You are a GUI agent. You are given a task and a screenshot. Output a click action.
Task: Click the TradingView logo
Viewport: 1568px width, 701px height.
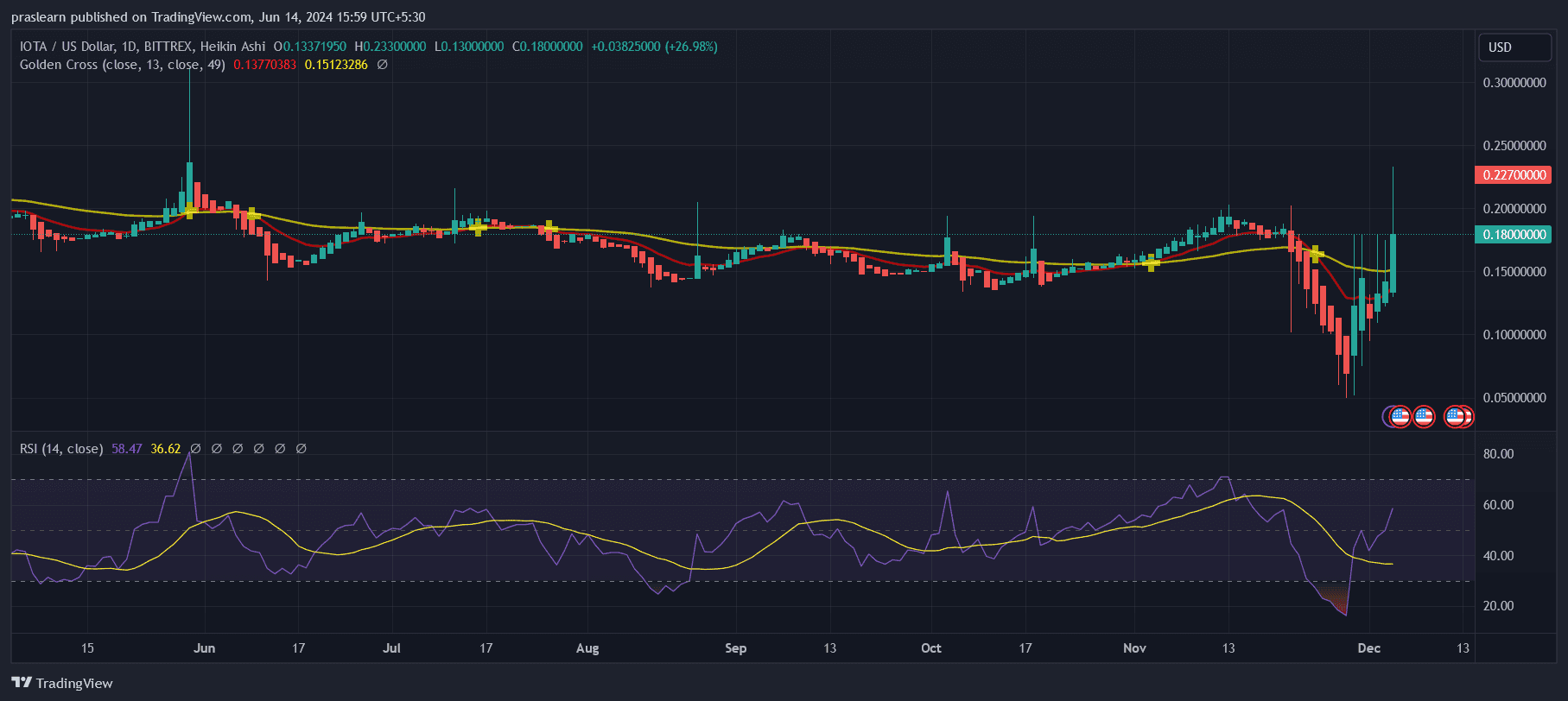point(62,683)
